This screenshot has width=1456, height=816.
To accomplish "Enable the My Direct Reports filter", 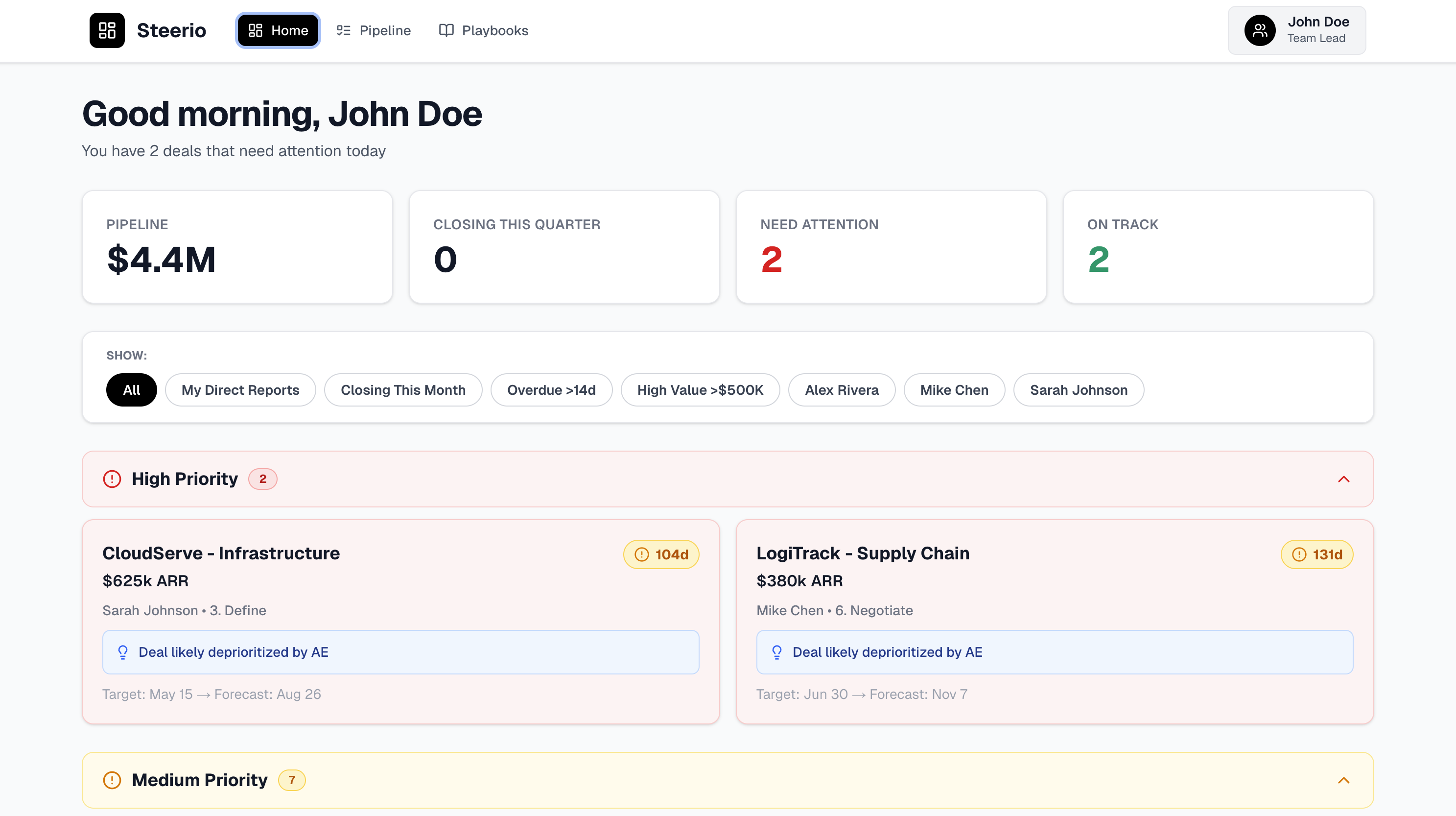I will [x=240, y=389].
